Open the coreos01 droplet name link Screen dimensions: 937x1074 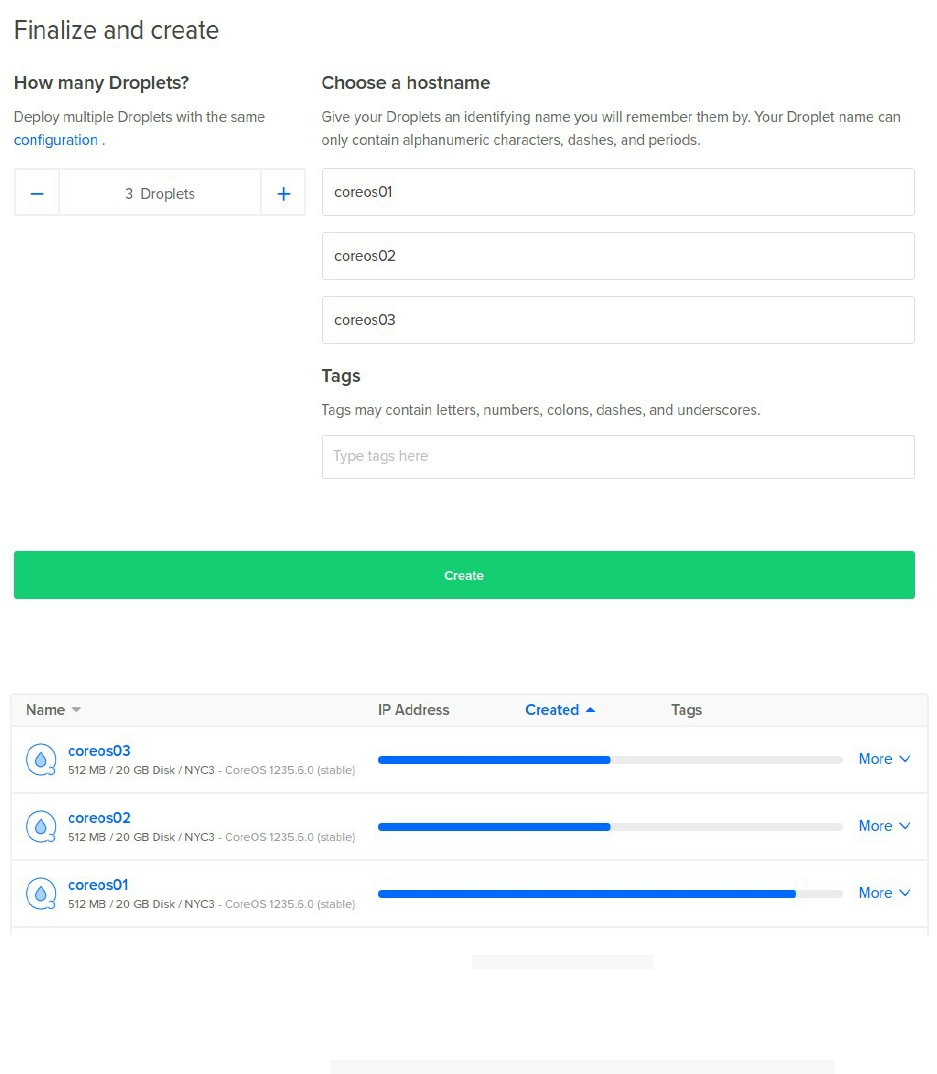[x=98, y=885]
